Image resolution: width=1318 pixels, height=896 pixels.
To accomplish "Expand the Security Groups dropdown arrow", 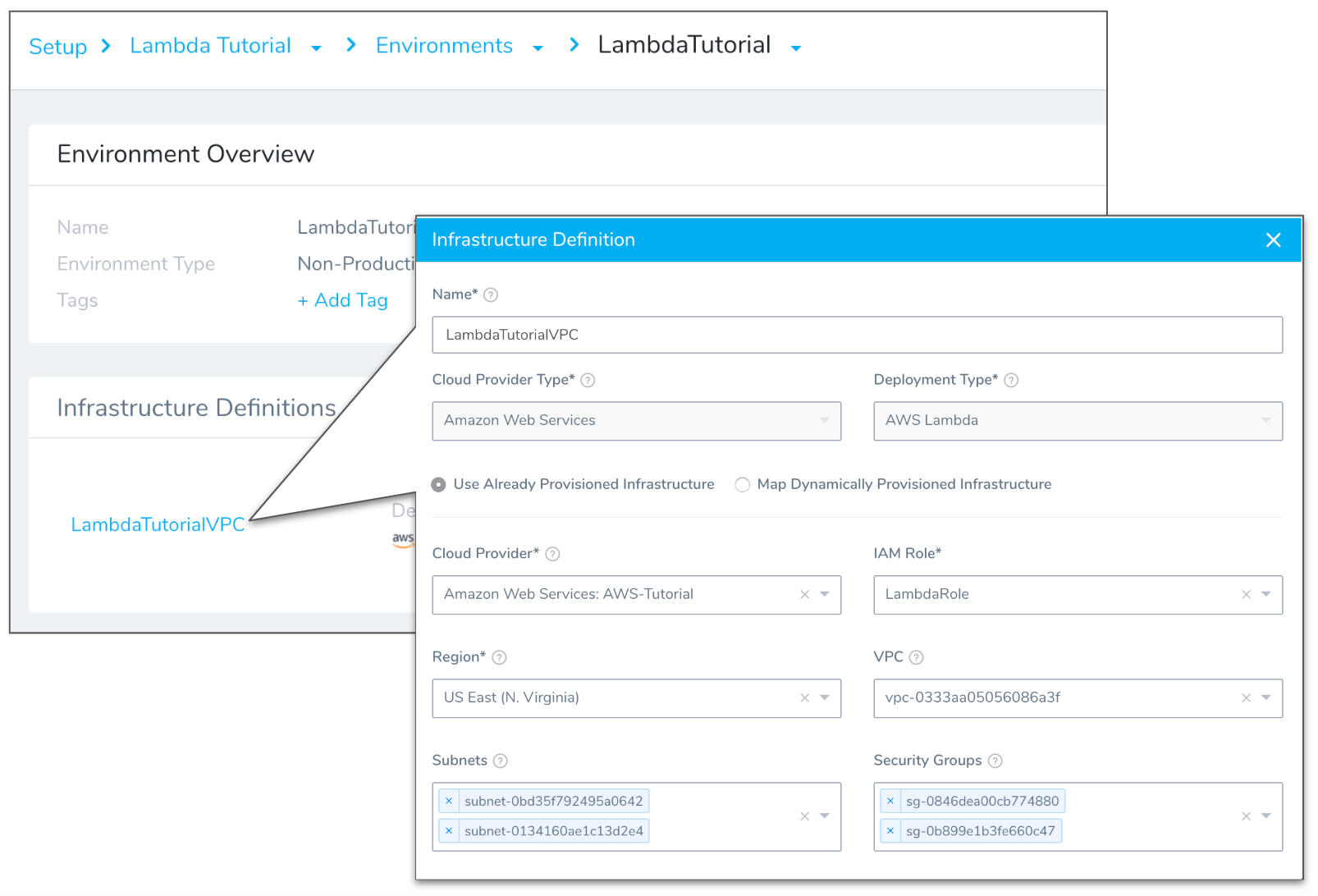I will [1265, 816].
